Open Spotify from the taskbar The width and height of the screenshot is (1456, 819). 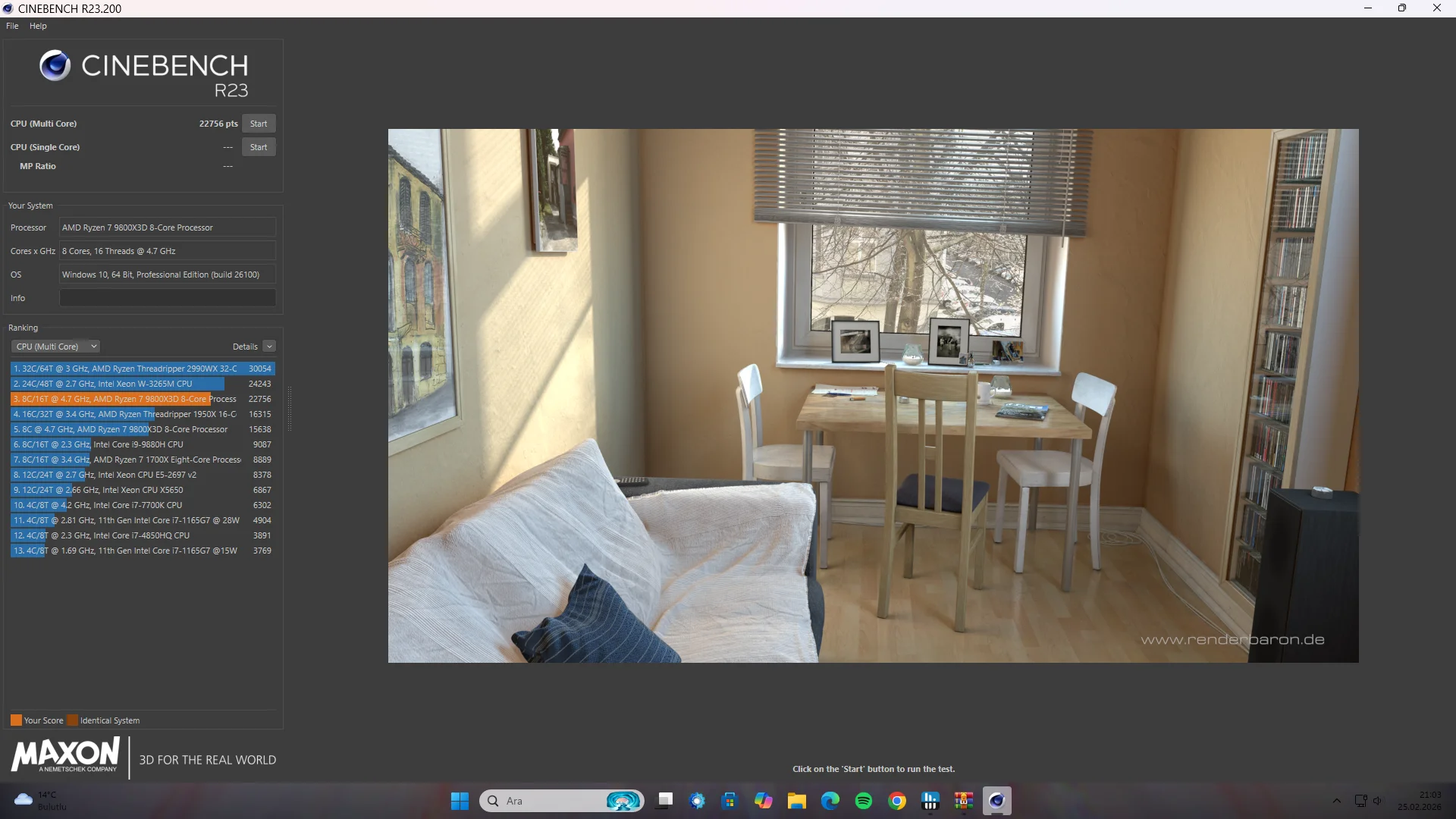coord(863,801)
